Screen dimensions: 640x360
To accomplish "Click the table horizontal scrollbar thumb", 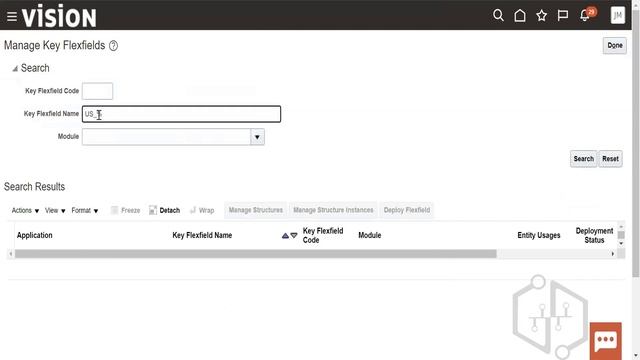I will [256, 254].
